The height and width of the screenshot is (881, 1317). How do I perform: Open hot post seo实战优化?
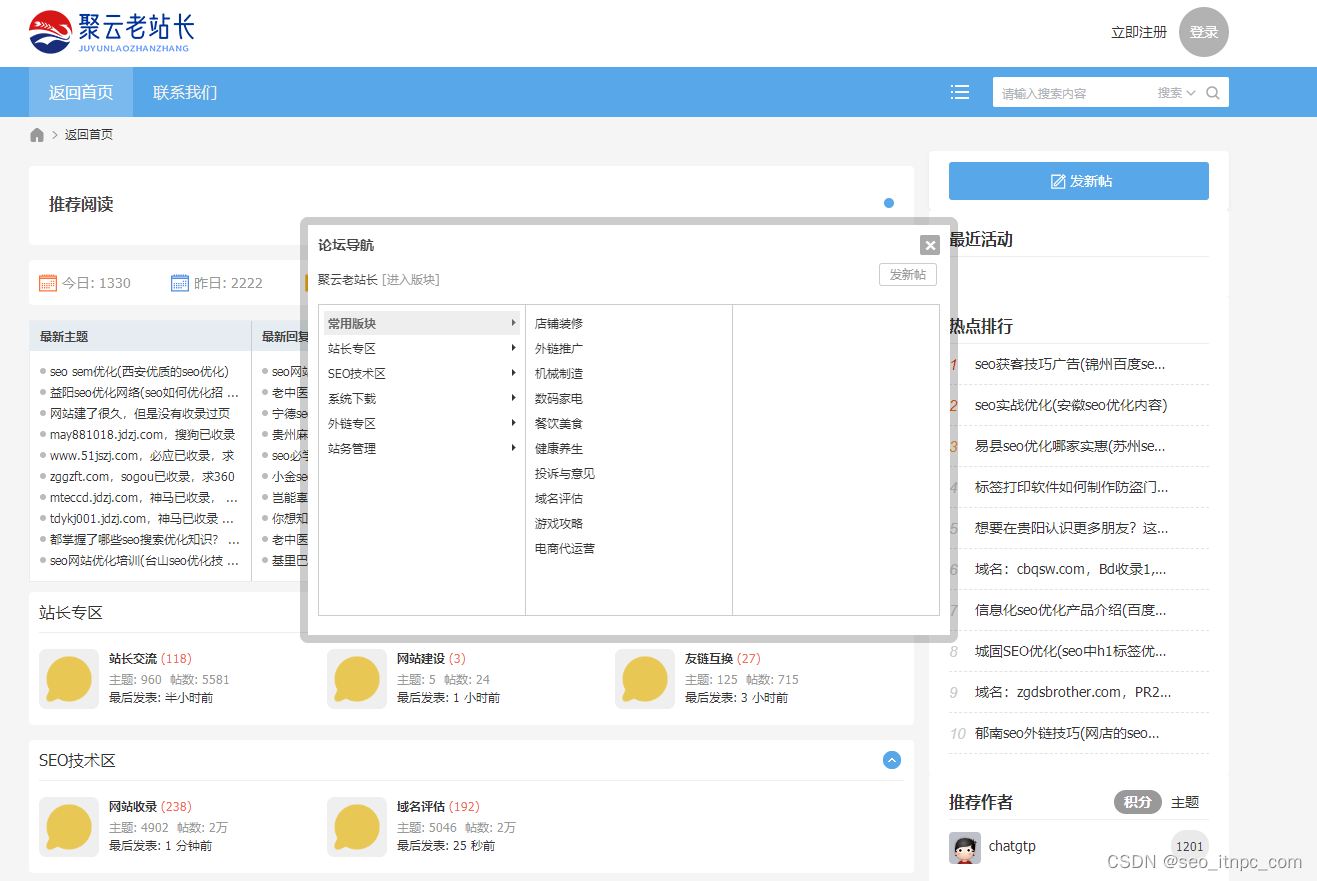[1071, 405]
